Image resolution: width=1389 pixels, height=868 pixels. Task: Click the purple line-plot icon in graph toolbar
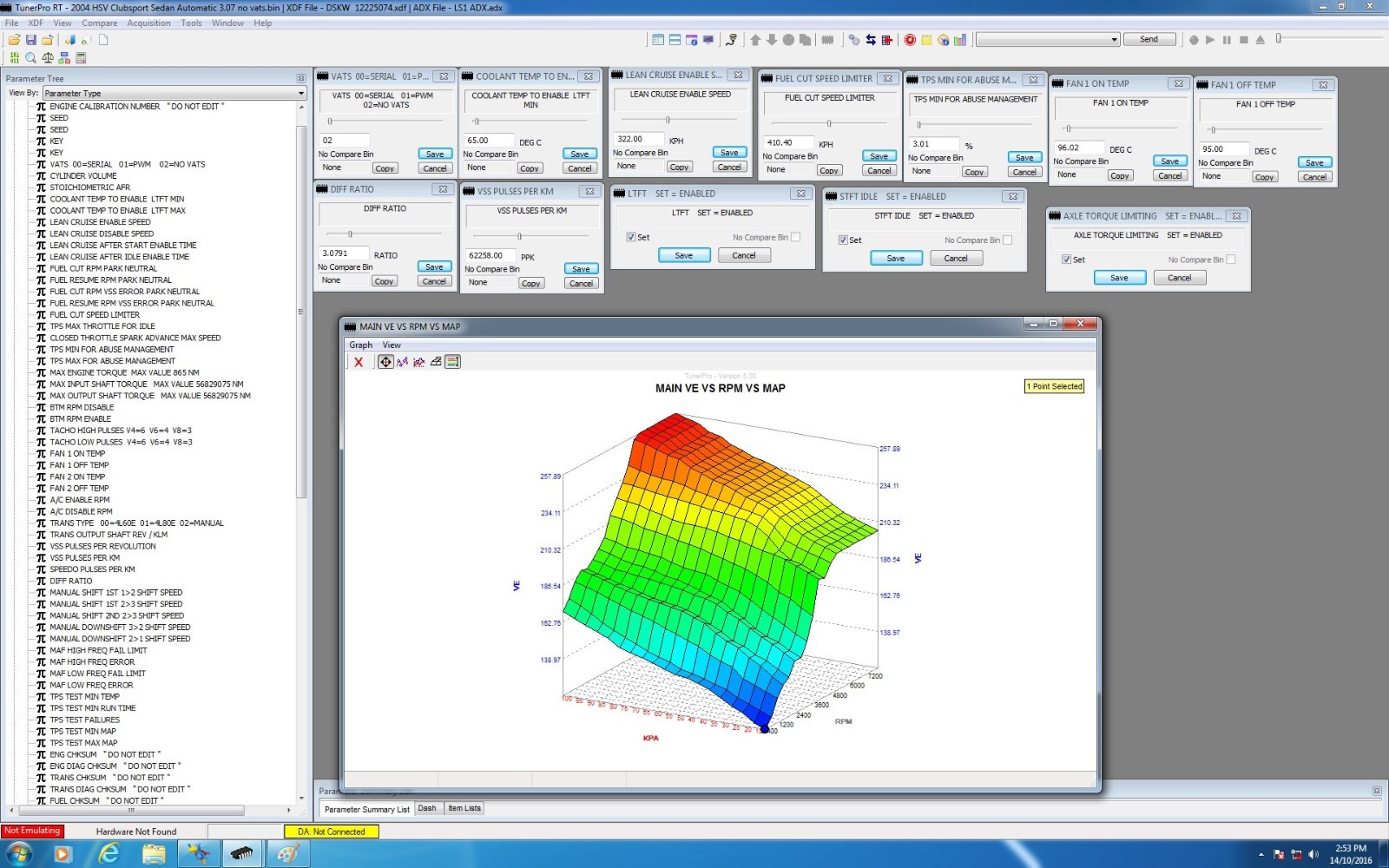click(x=402, y=362)
